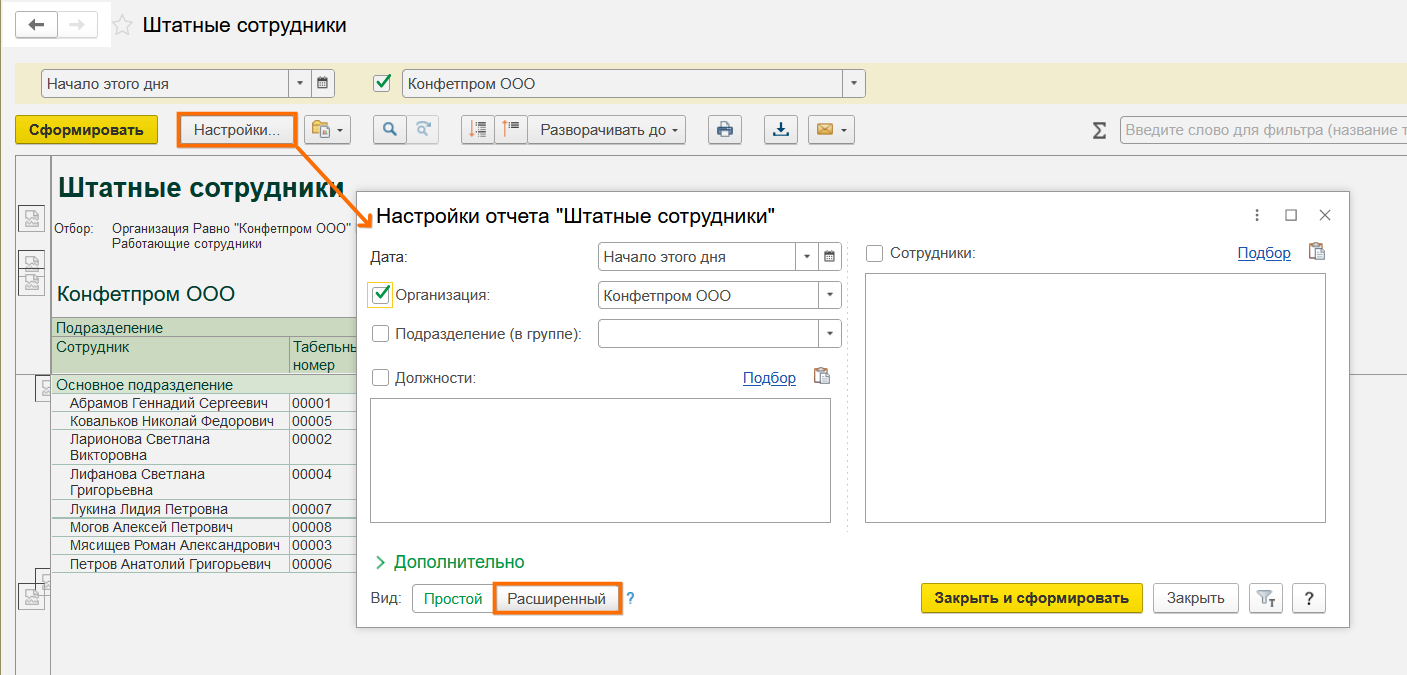Open dropdown arrow of Дата field in dialog
The image size is (1407, 675).
pos(807,257)
